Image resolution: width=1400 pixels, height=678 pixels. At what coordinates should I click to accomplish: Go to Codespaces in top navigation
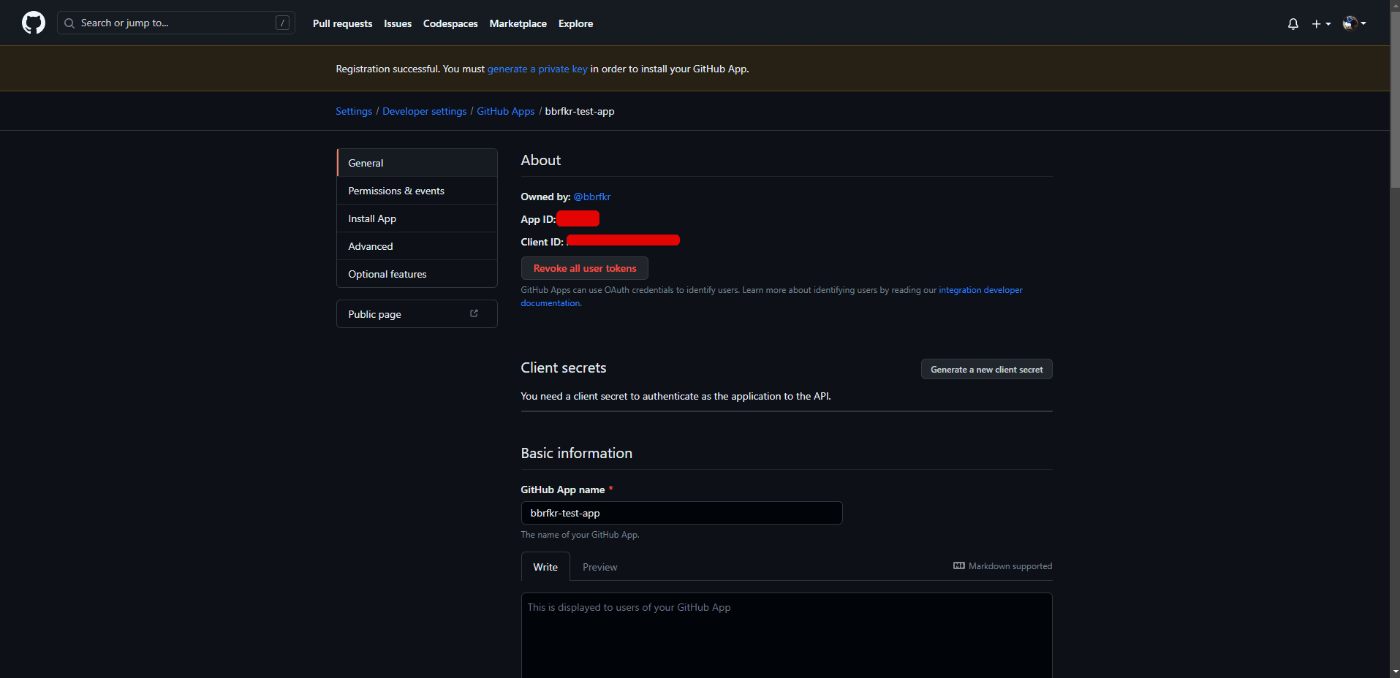(450, 24)
